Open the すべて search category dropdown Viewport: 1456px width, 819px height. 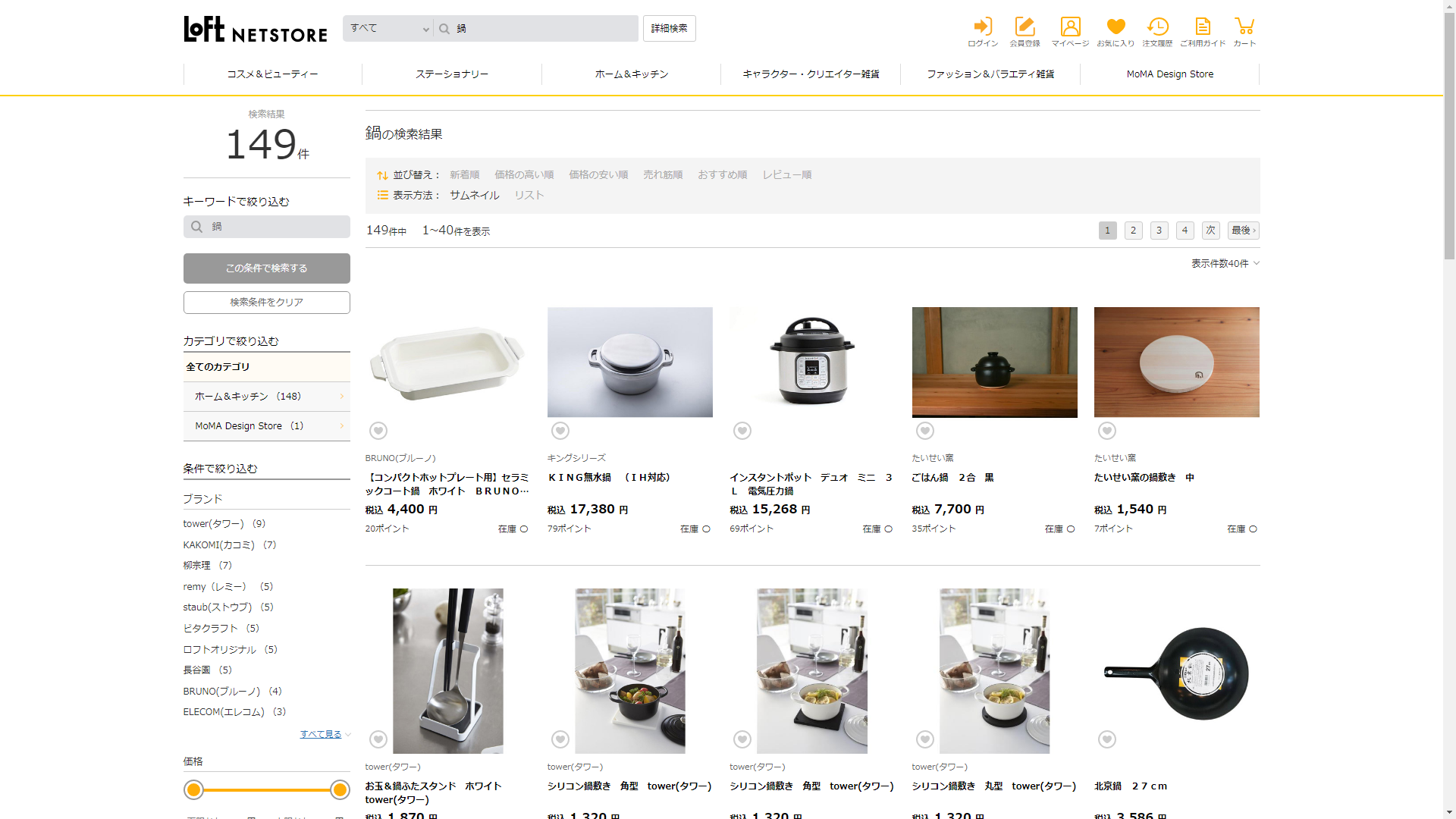[x=388, y=29]
